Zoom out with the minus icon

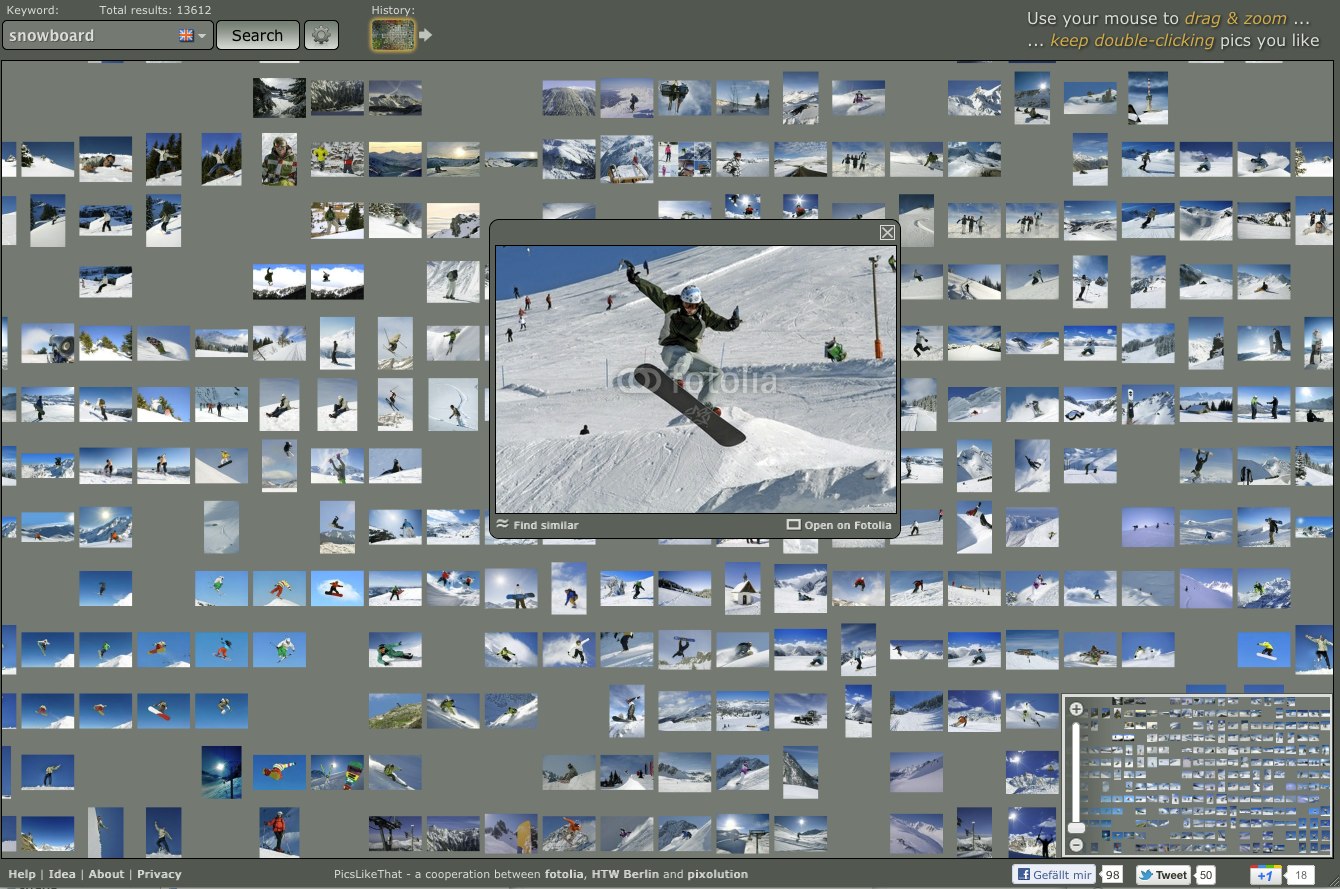(1076, 845)
